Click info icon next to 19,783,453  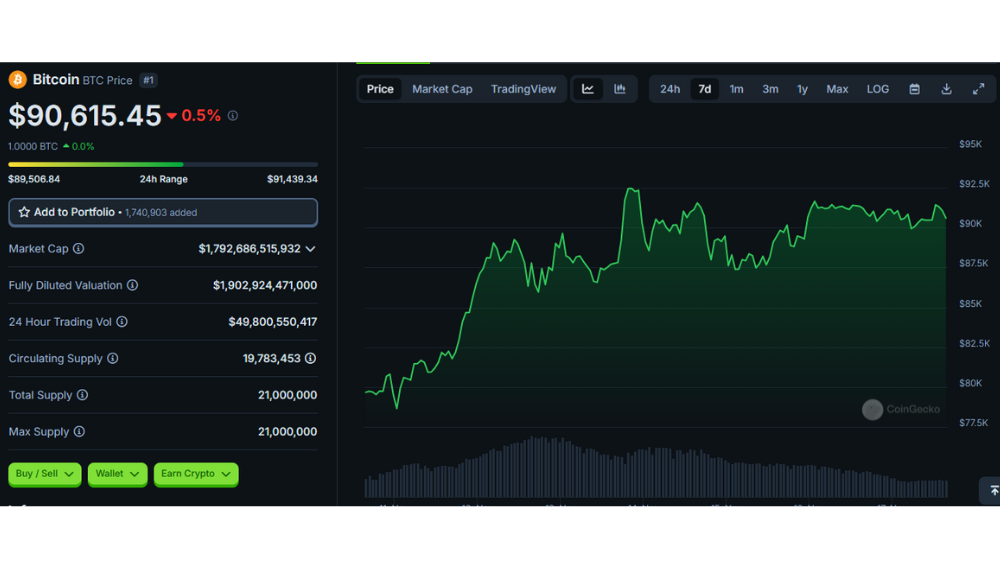pyautogui.click(x=311, y=359)
